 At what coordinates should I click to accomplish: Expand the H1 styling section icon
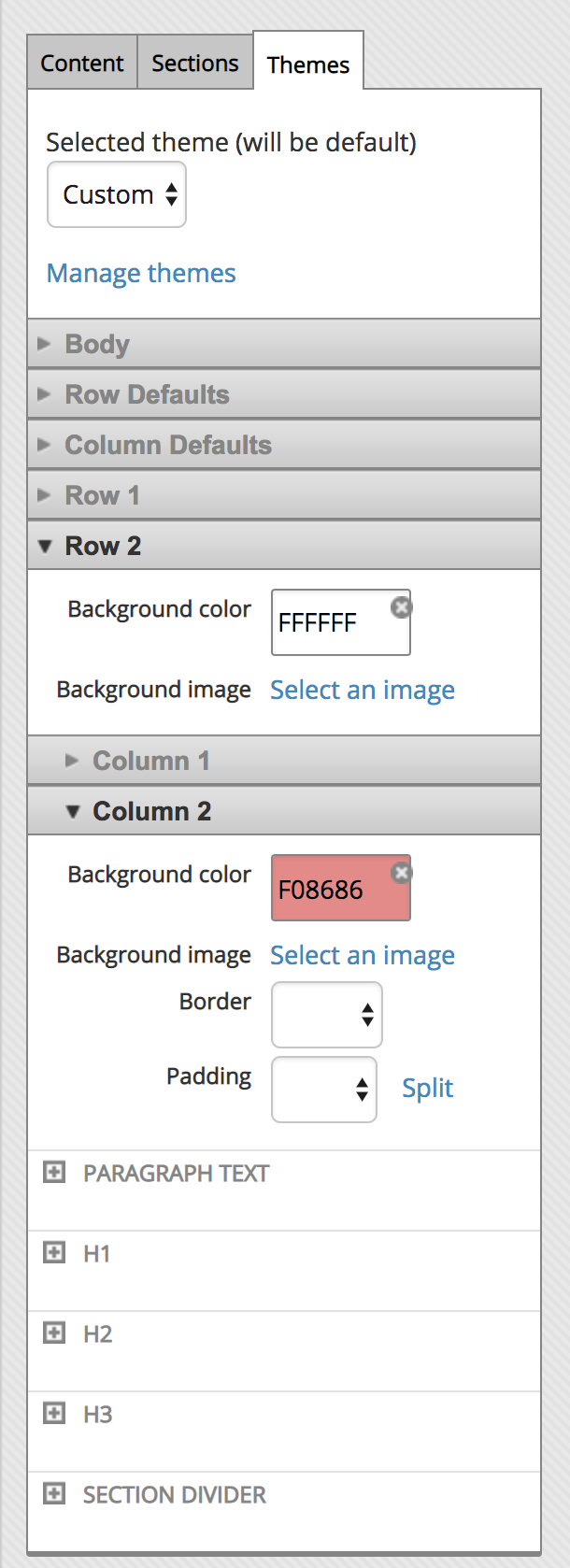(54, 1253)
